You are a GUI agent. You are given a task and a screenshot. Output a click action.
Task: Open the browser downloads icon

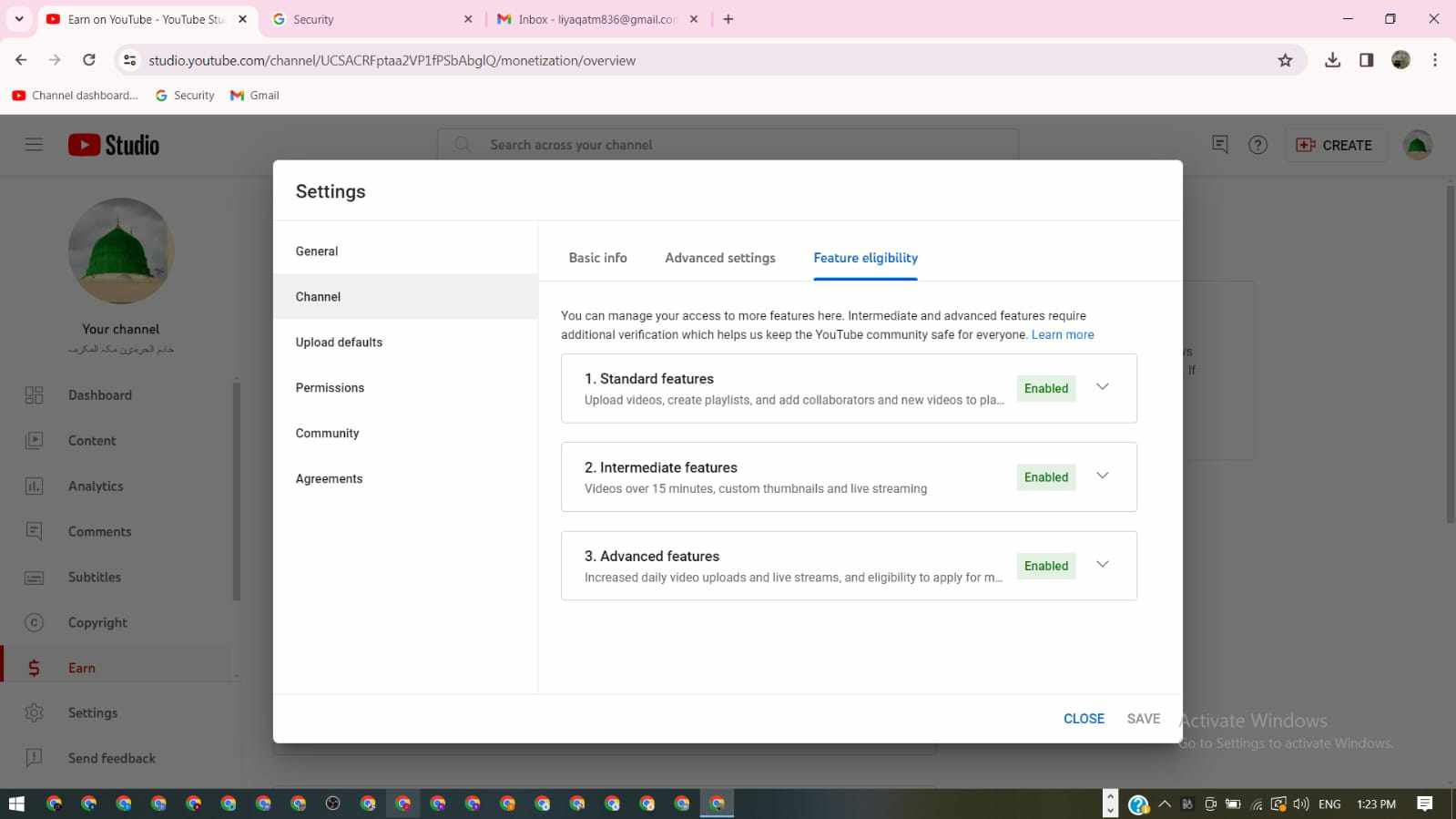[1332, 60]
